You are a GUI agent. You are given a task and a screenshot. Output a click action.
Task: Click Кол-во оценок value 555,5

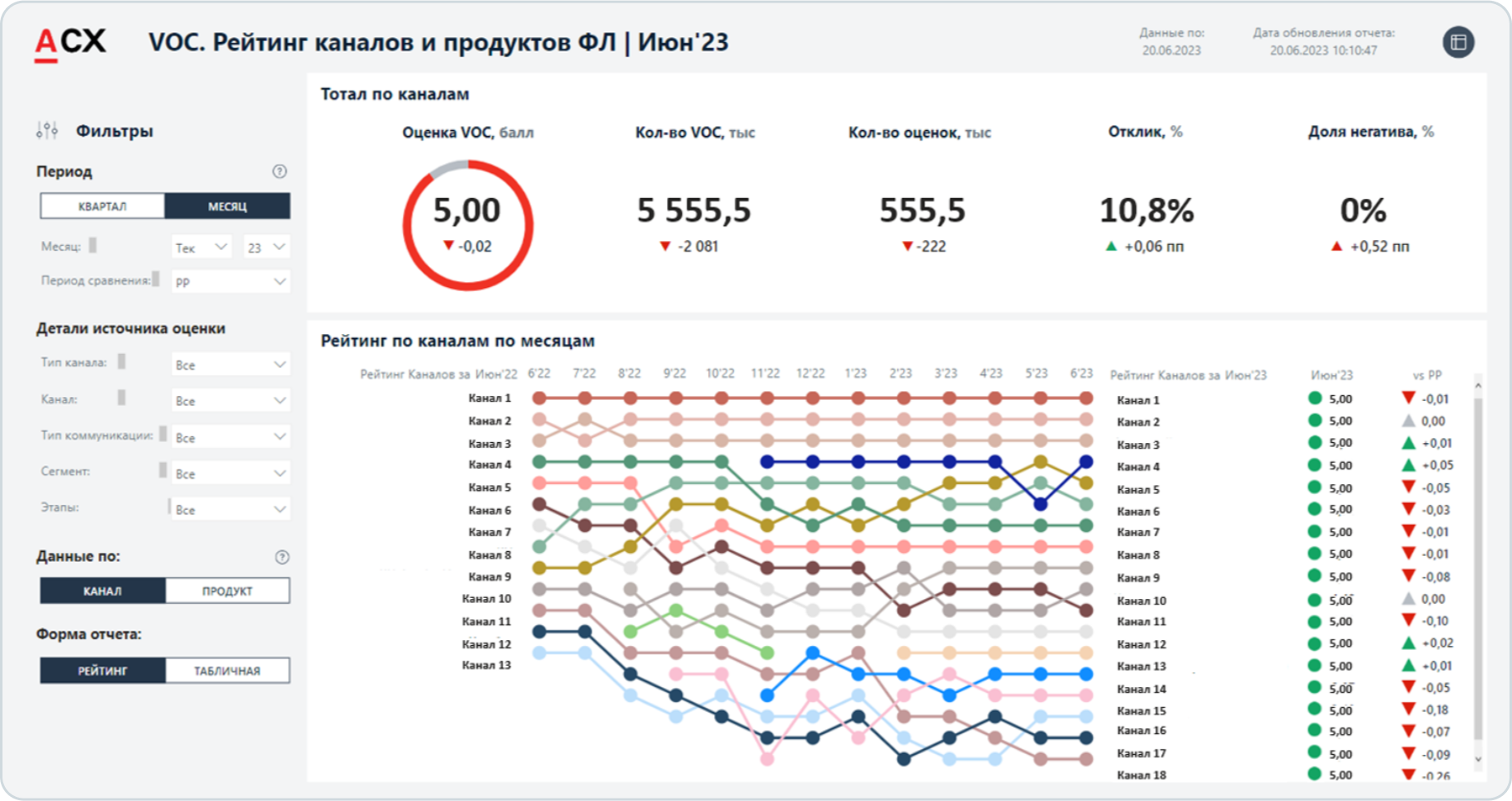point(922,210)
